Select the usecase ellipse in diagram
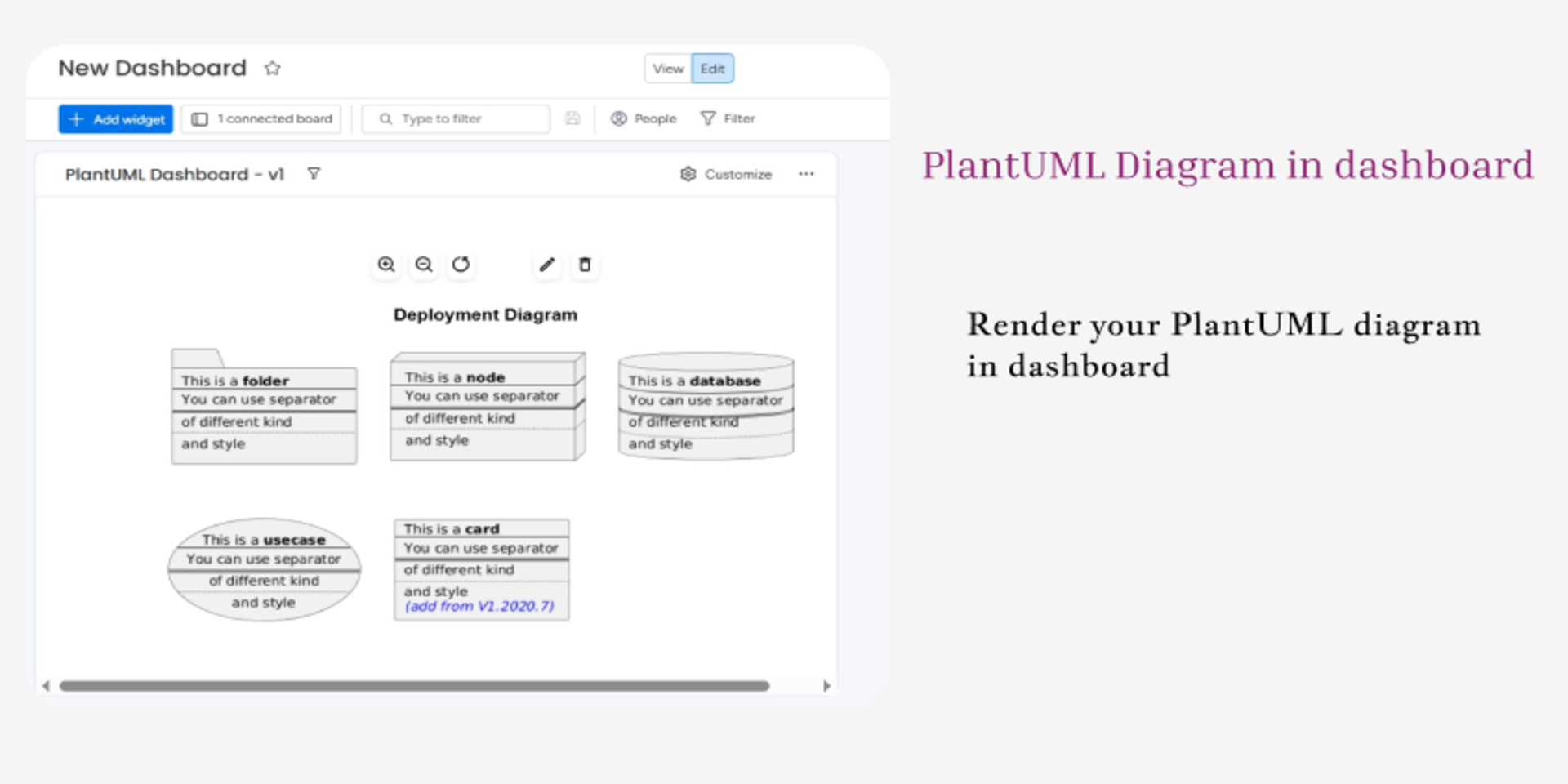Screen dimensions: 1568x784 (264, 570)
